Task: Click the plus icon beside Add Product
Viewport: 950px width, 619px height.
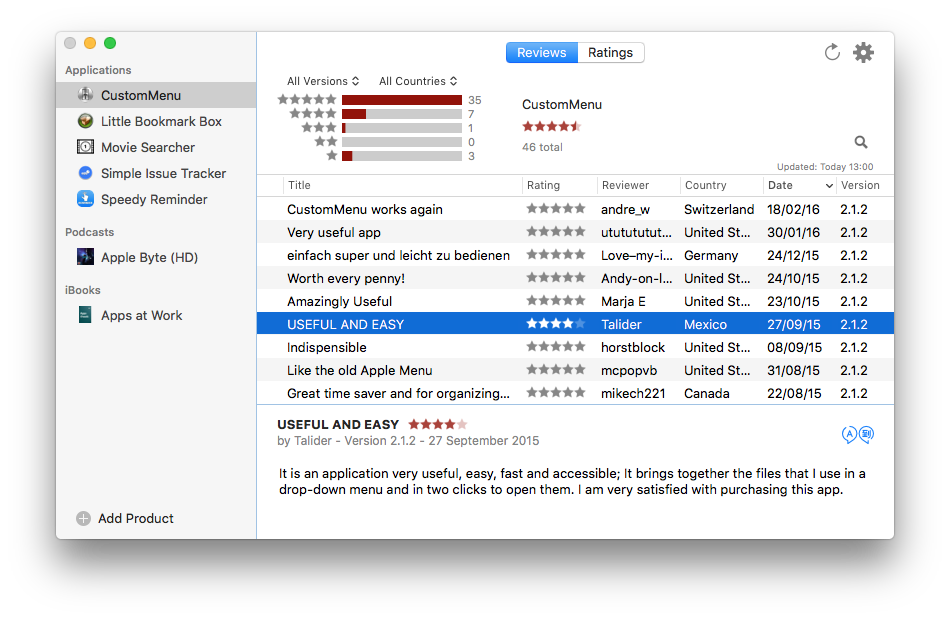Action: click(x=84, y=518)
